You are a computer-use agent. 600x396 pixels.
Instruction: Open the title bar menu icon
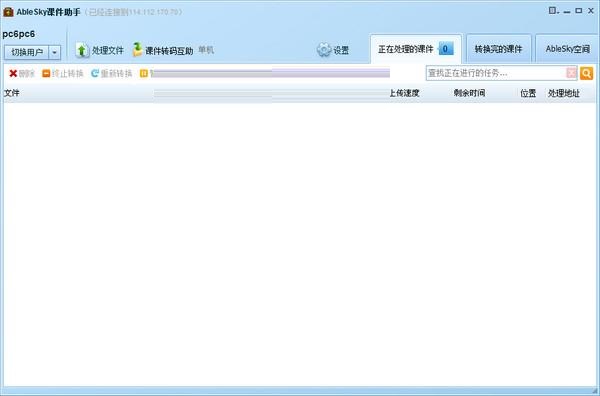(553, 11)
